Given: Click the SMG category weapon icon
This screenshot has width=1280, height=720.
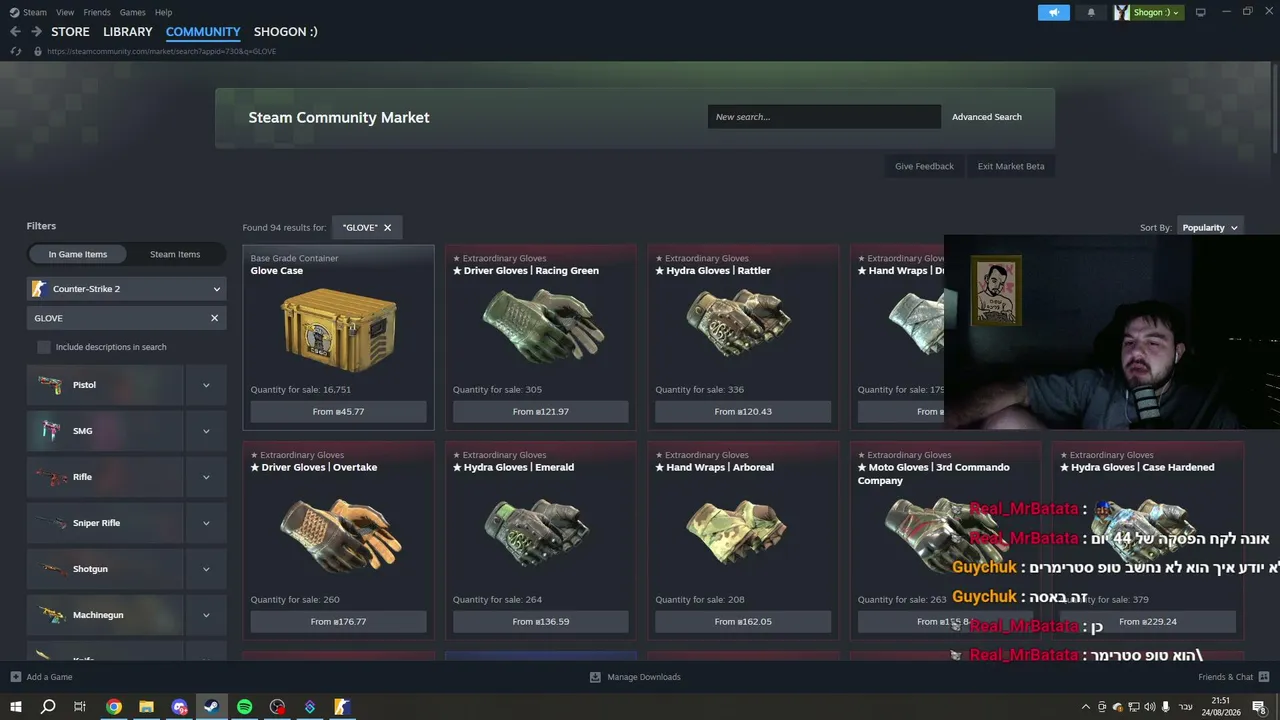Looking at the screenshot, I should [x=50, y=431].
